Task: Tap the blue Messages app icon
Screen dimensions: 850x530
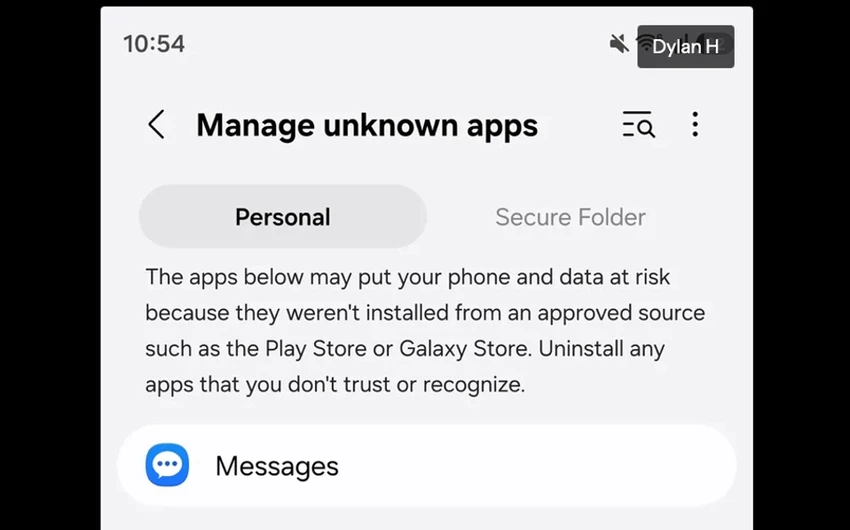Action: tap(167, 465)
